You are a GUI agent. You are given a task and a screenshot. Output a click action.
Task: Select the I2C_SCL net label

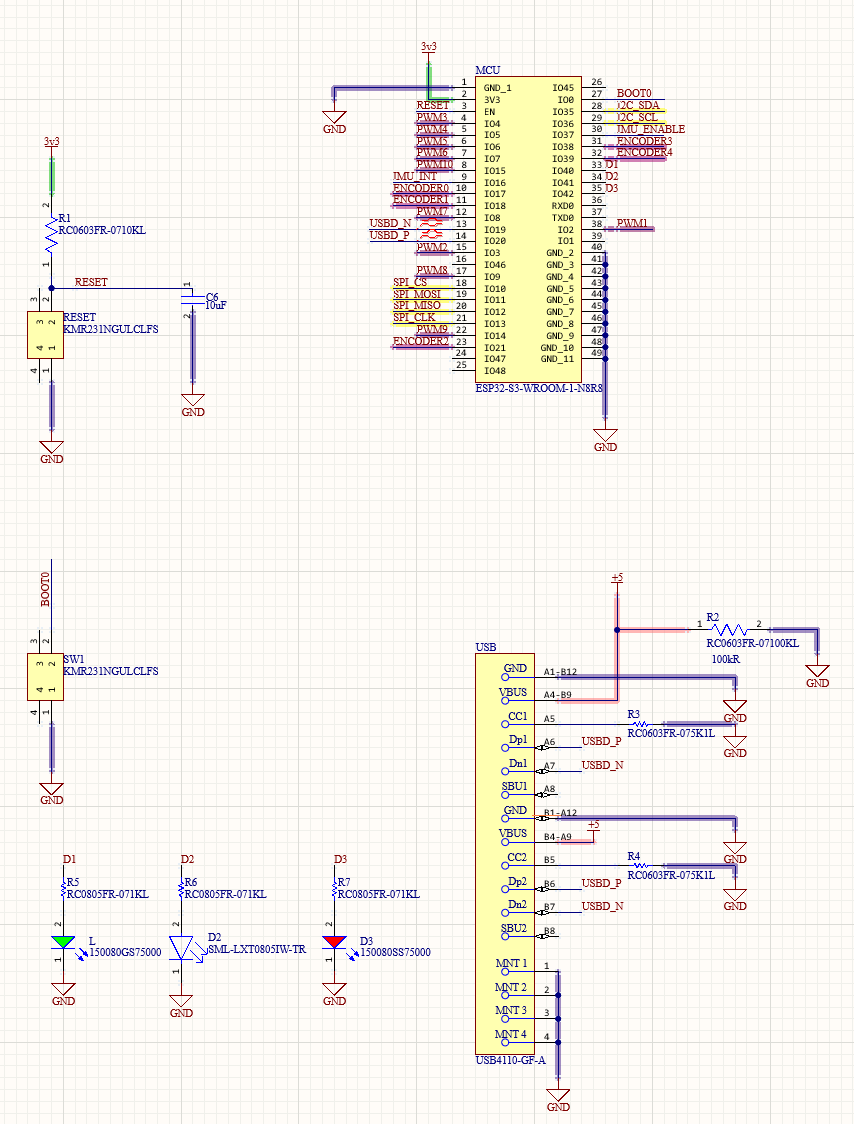click(637, 117)
